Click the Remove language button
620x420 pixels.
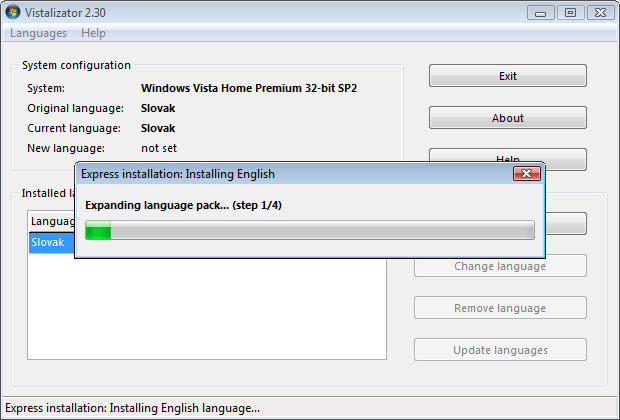(499, 308)
